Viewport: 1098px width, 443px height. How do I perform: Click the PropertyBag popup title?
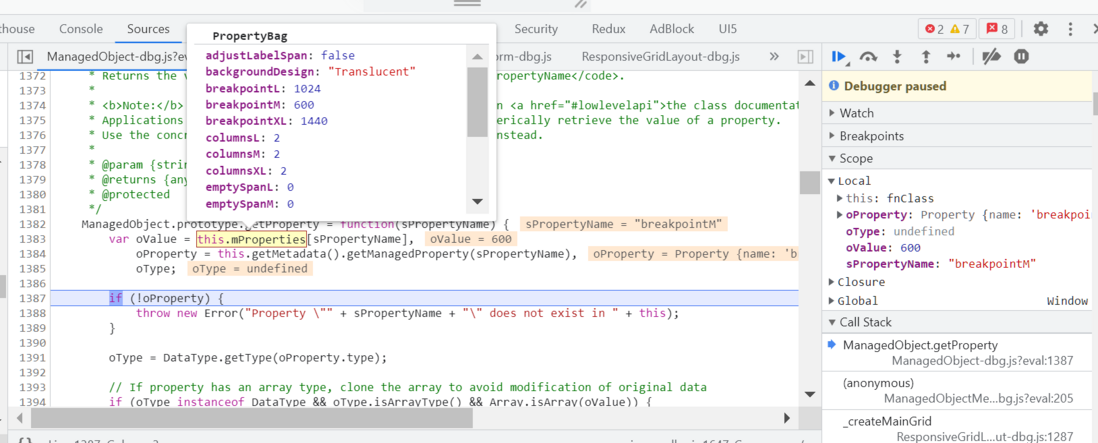(249, 36)
